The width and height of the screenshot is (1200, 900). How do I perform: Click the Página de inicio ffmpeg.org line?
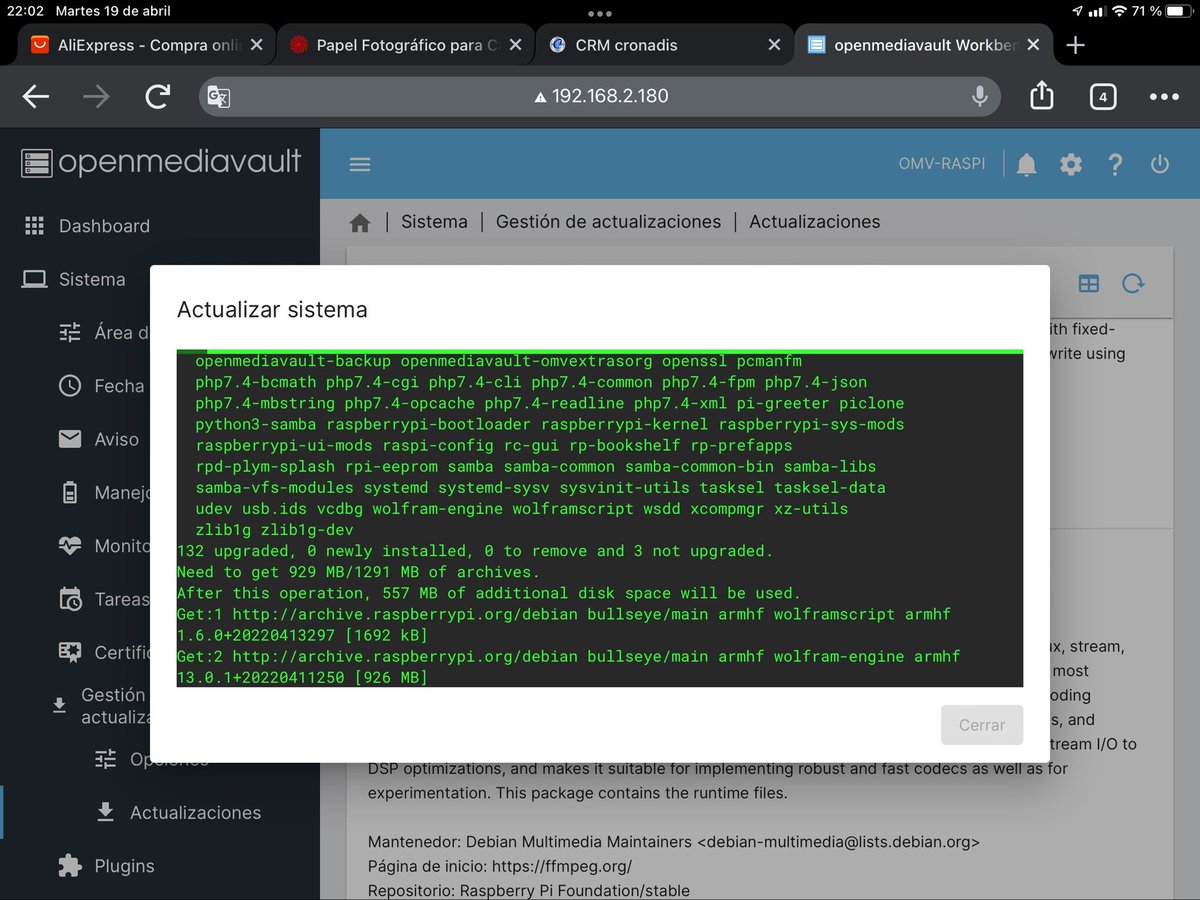tap(500, 866)
